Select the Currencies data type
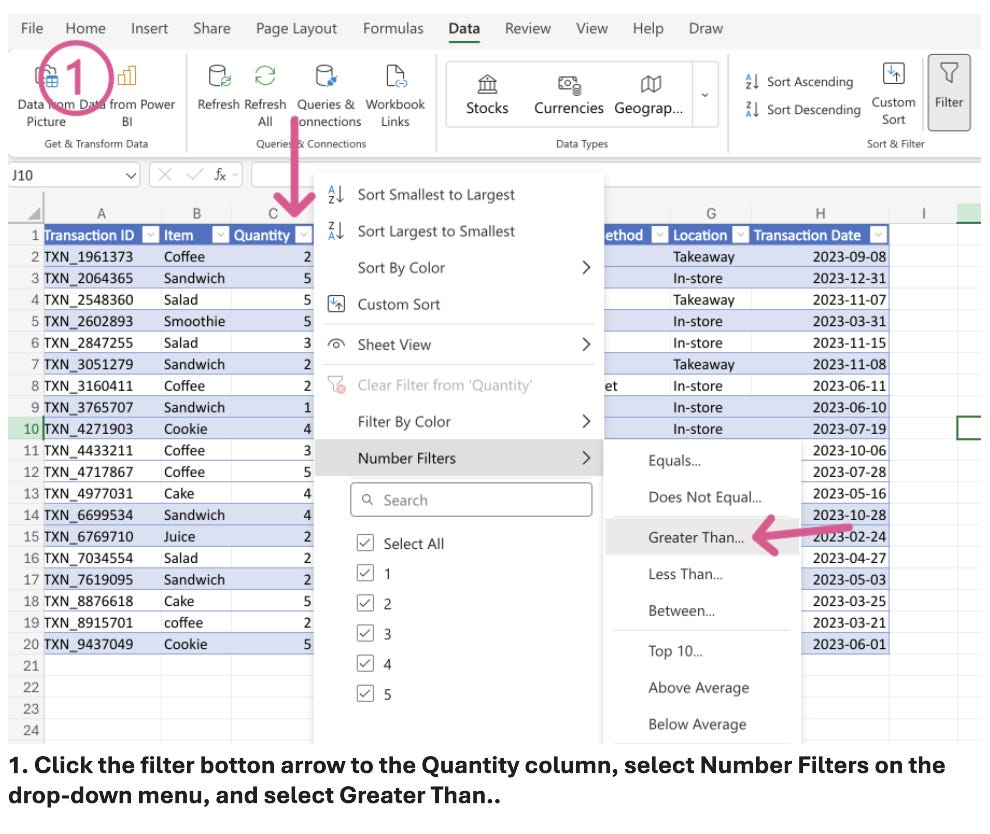Image resolution: width=990 pixels, height=834 pixels. tap(568, 95)
